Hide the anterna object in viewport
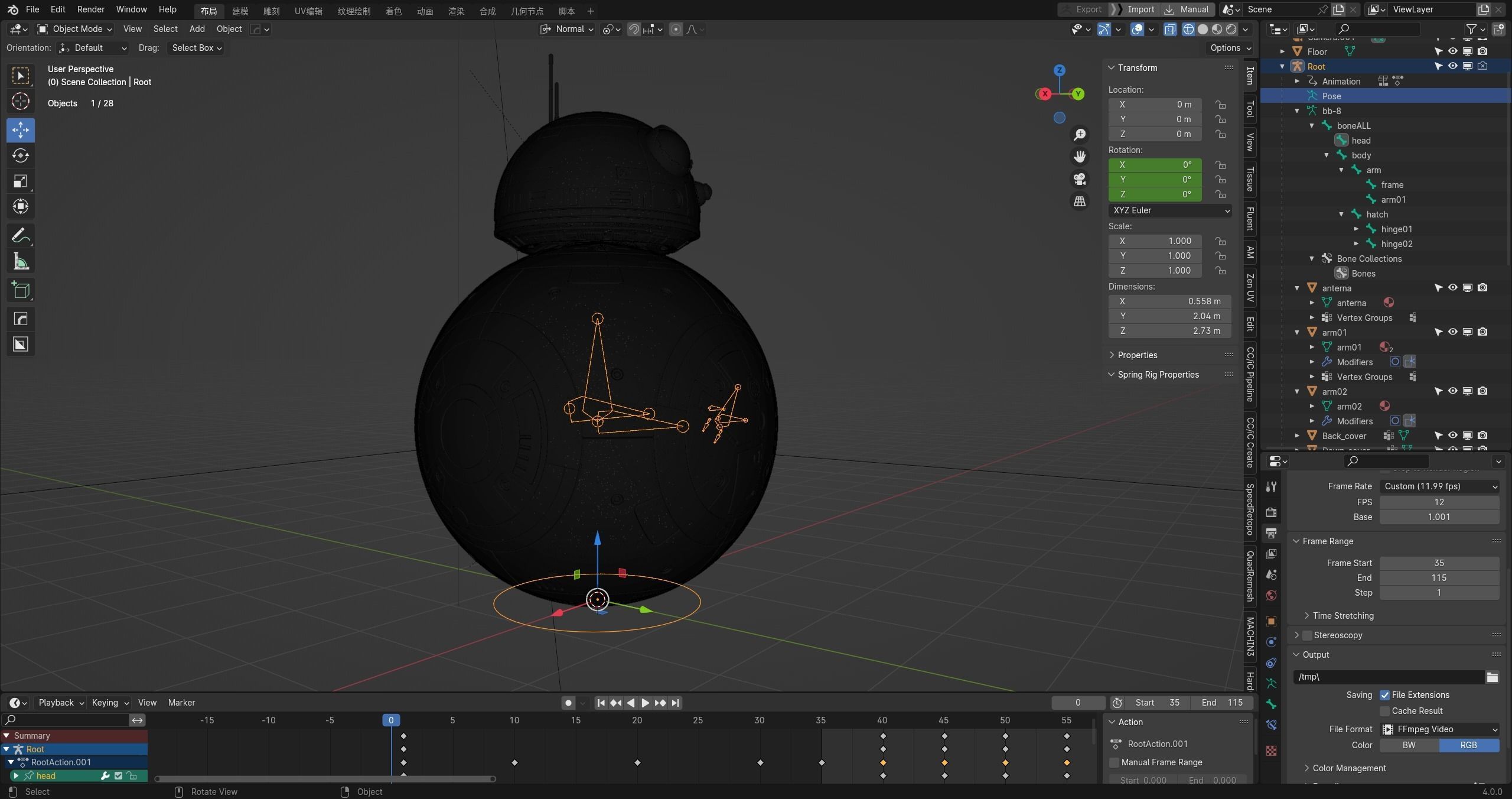 coord(1453,288)
